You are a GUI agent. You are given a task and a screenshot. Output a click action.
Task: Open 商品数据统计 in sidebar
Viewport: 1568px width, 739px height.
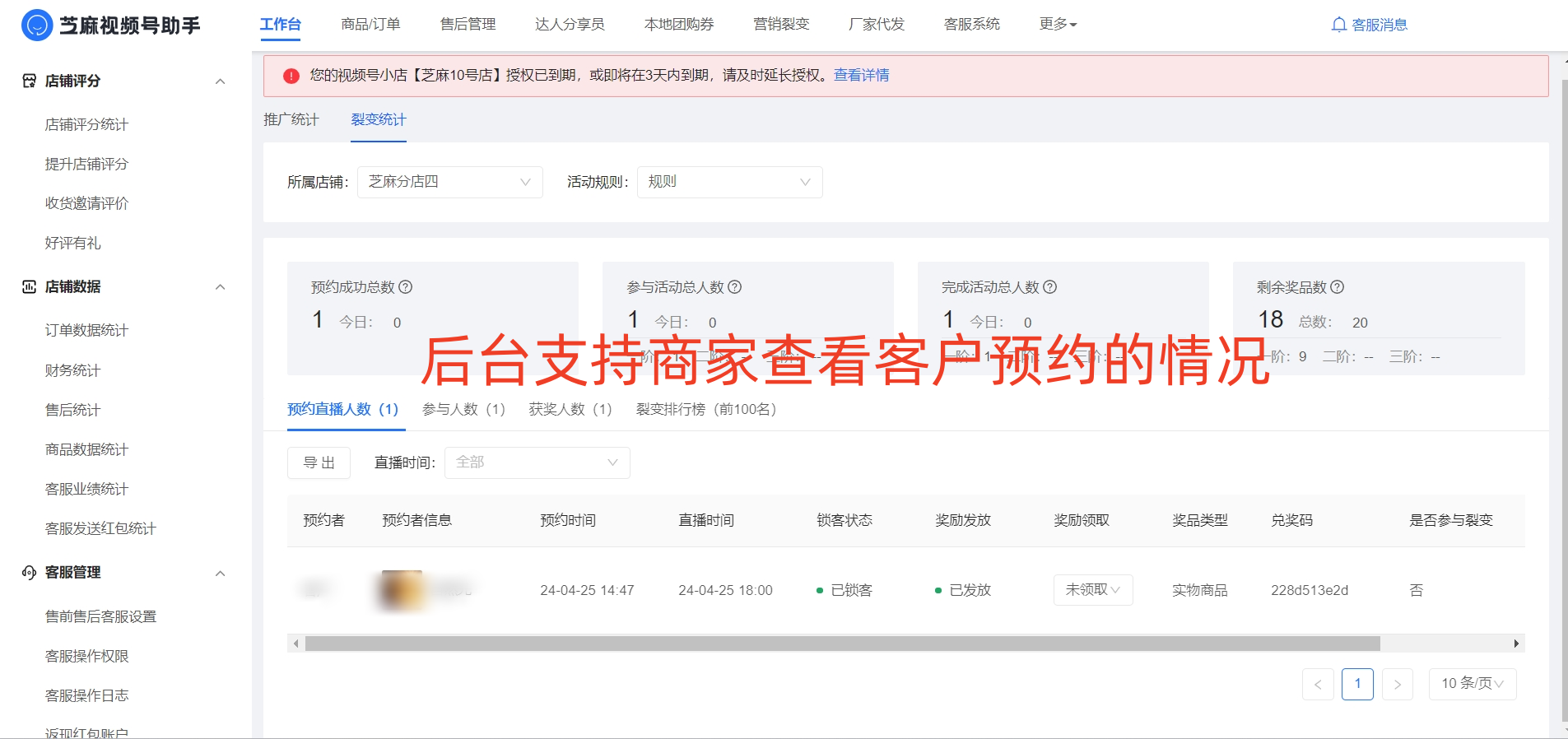click(86, 449)
